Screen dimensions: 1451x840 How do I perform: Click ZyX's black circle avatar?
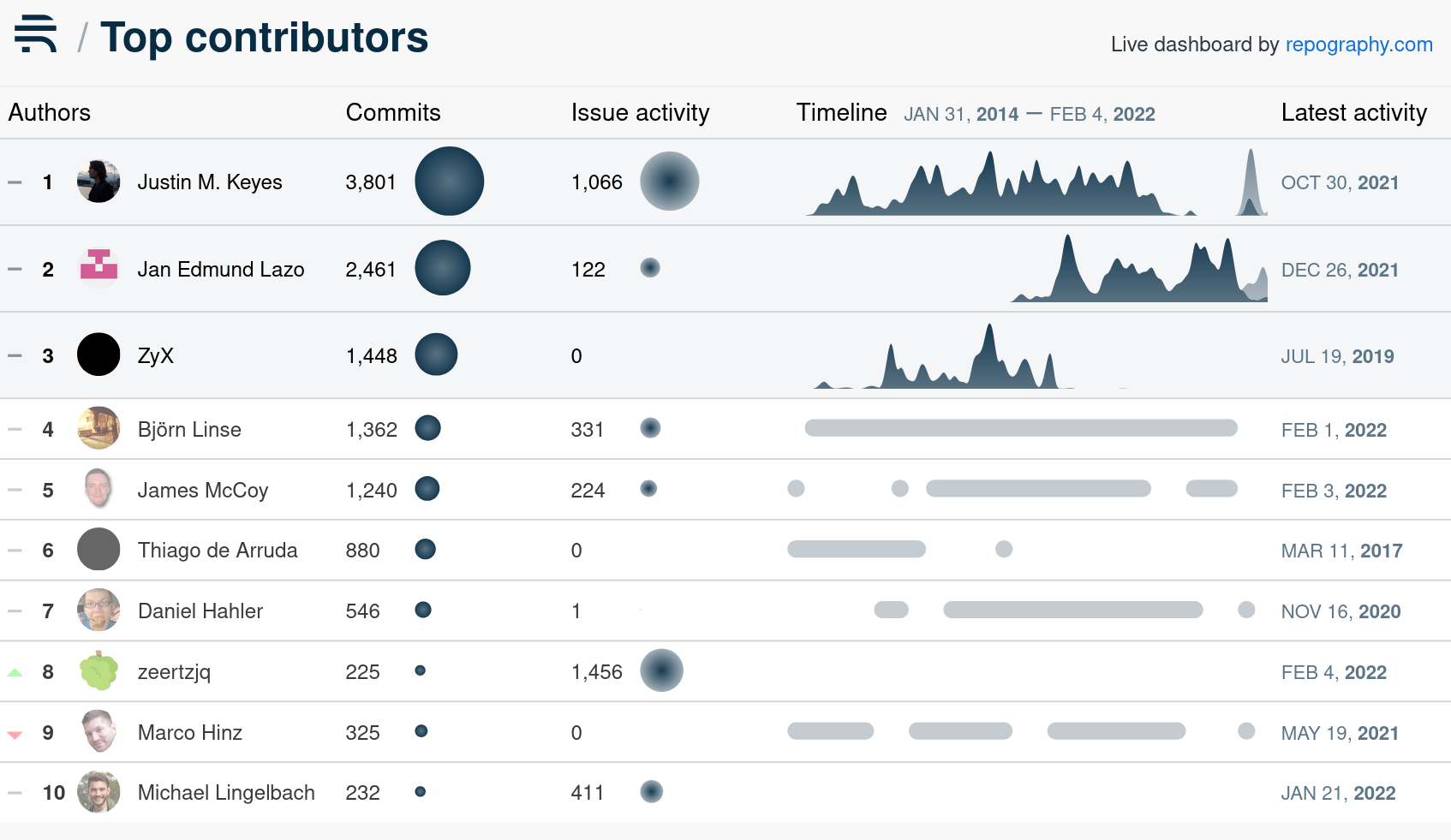click(x=99, y=354)
